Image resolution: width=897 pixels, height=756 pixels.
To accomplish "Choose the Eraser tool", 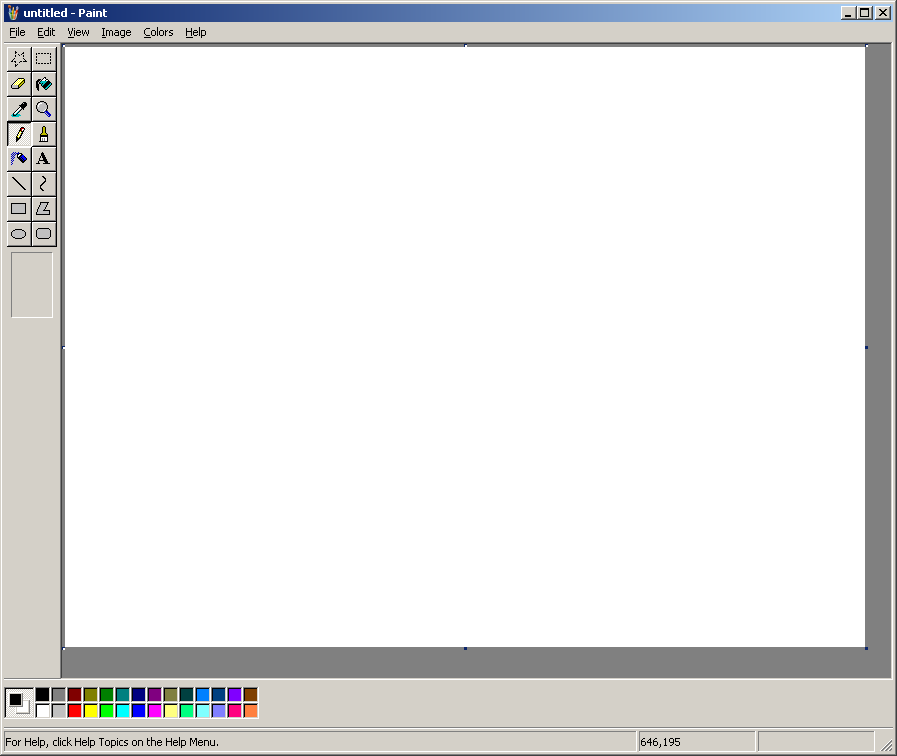I will [x=19, y=83].
